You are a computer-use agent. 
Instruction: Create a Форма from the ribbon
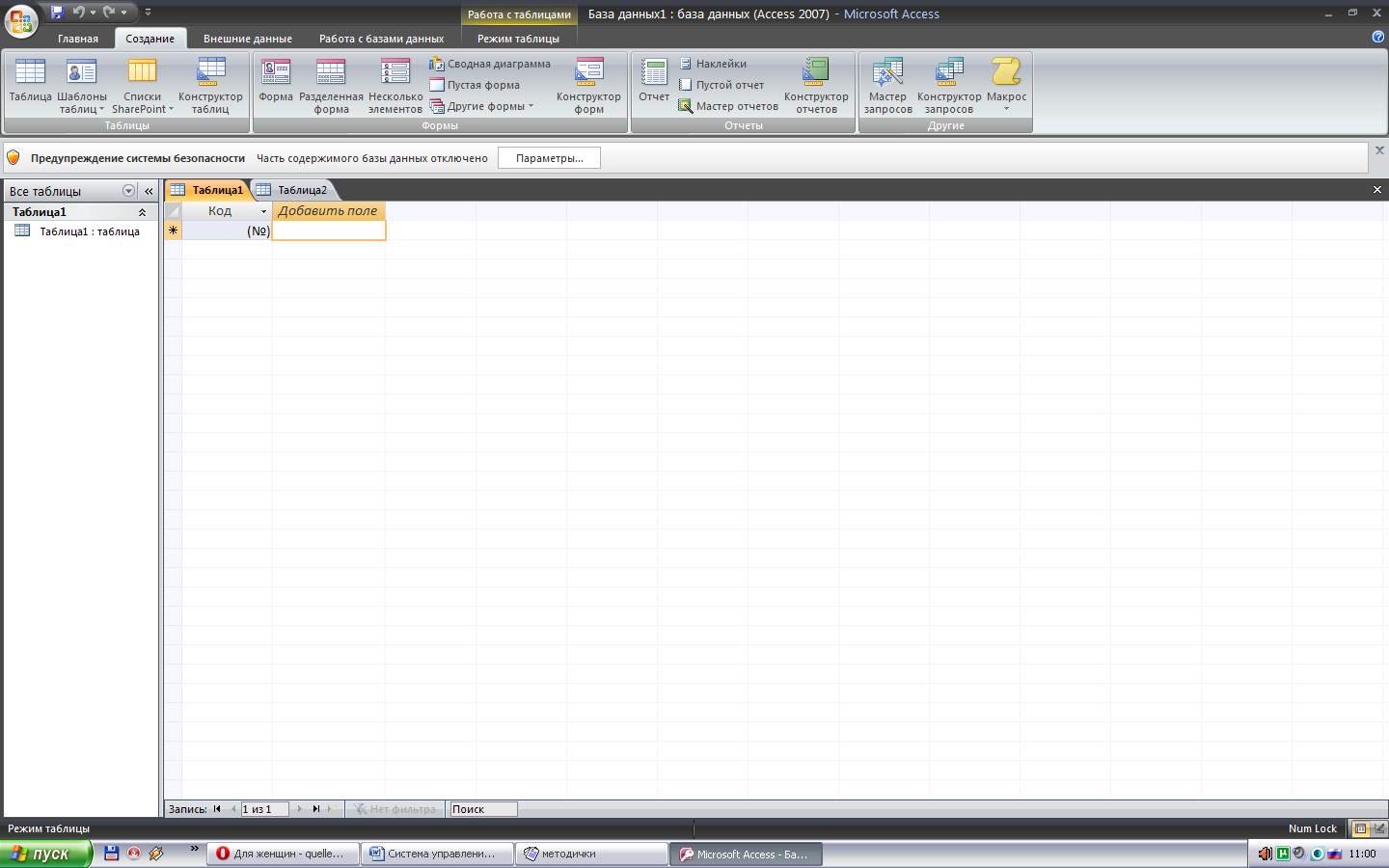(276, 81)
